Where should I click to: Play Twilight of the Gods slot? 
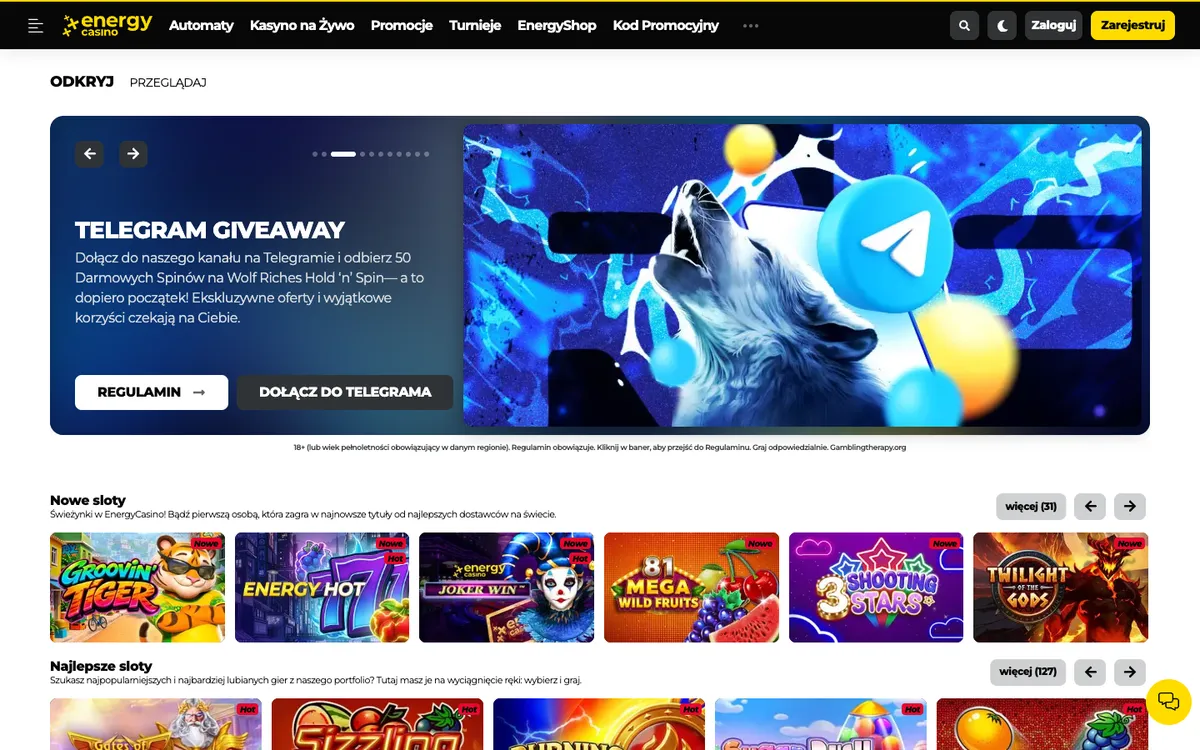coord(1060,587)
